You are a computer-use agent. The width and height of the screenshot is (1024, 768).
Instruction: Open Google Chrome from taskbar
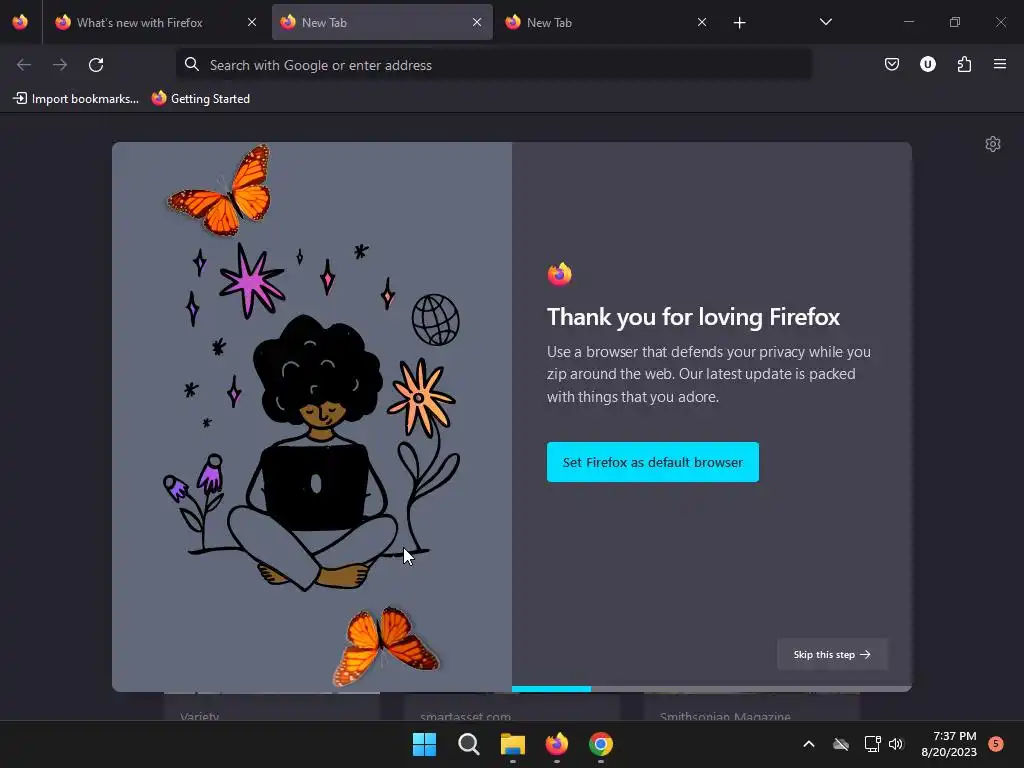pyautogui.click(x=601, y=744)
